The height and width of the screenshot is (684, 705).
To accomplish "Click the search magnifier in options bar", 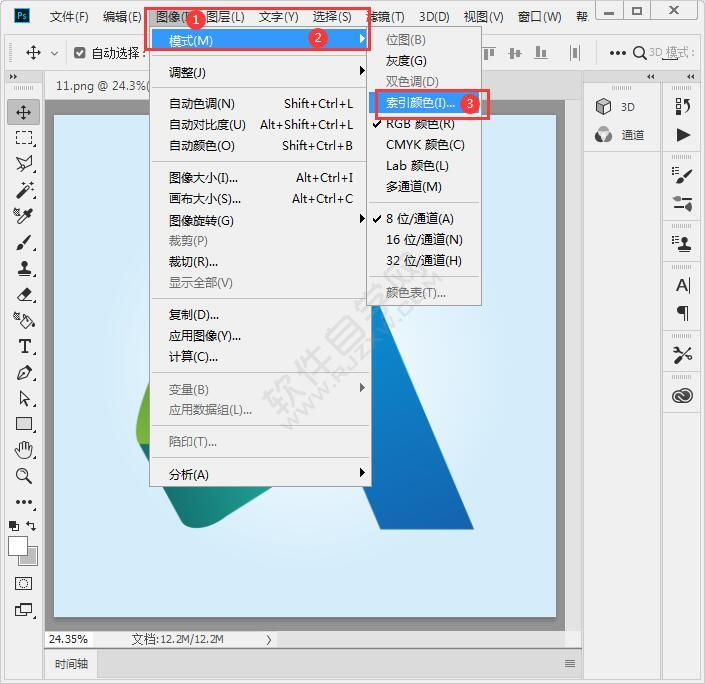I will 639,53.
